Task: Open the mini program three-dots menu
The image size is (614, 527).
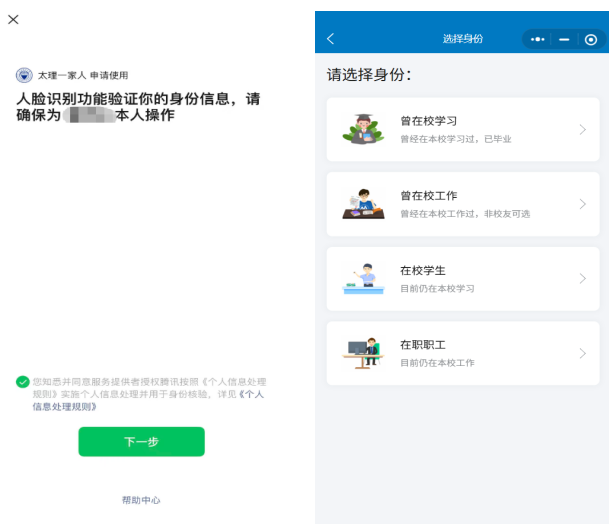Action: [538, 39]
